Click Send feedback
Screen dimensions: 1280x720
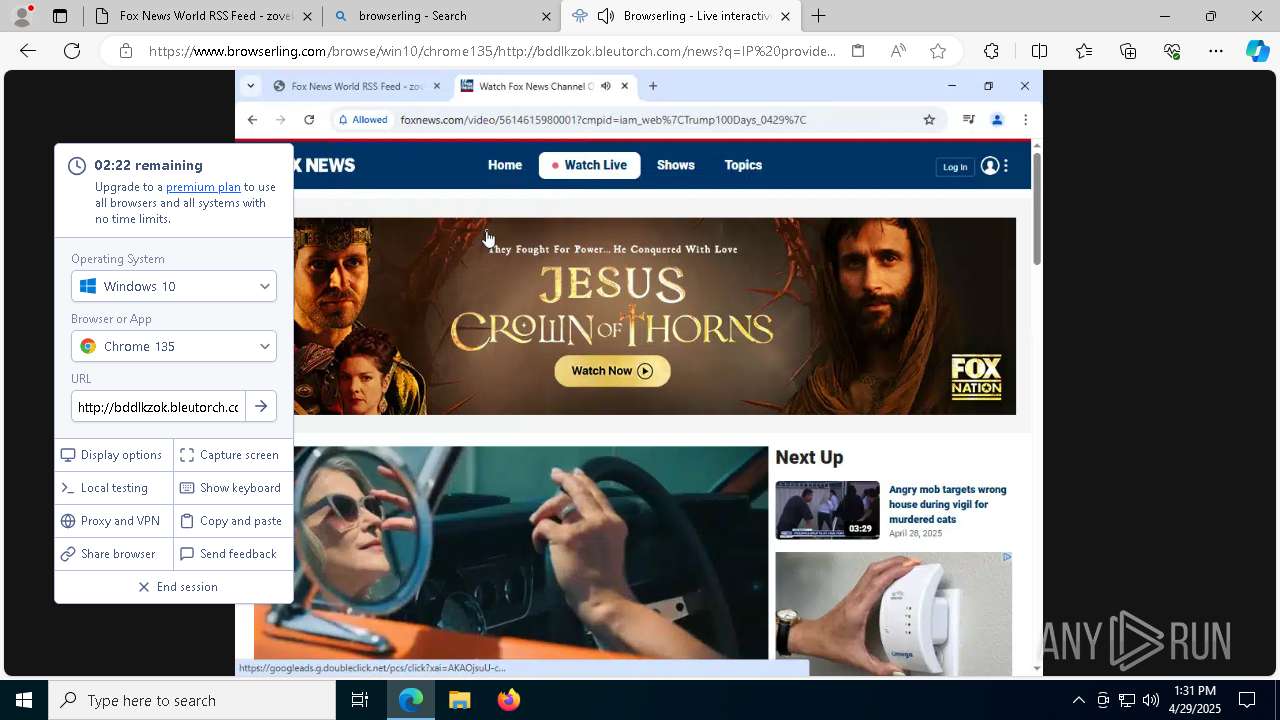click(x=233, y=554)
